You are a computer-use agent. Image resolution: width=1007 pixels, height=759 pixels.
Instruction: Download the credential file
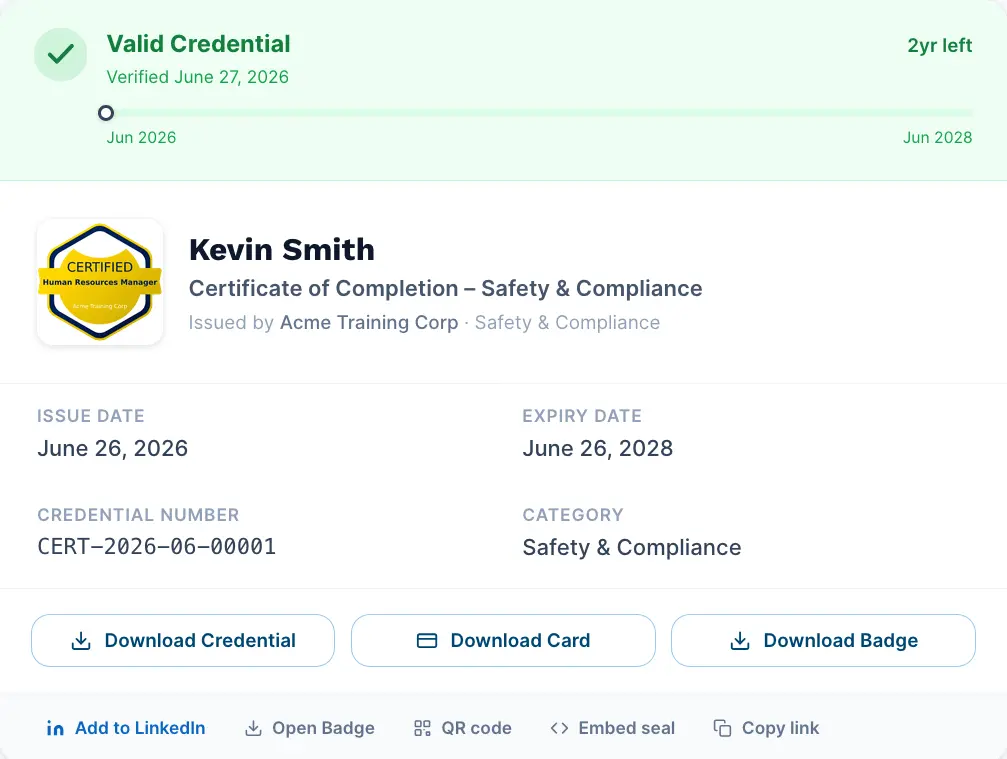(183, 641)
